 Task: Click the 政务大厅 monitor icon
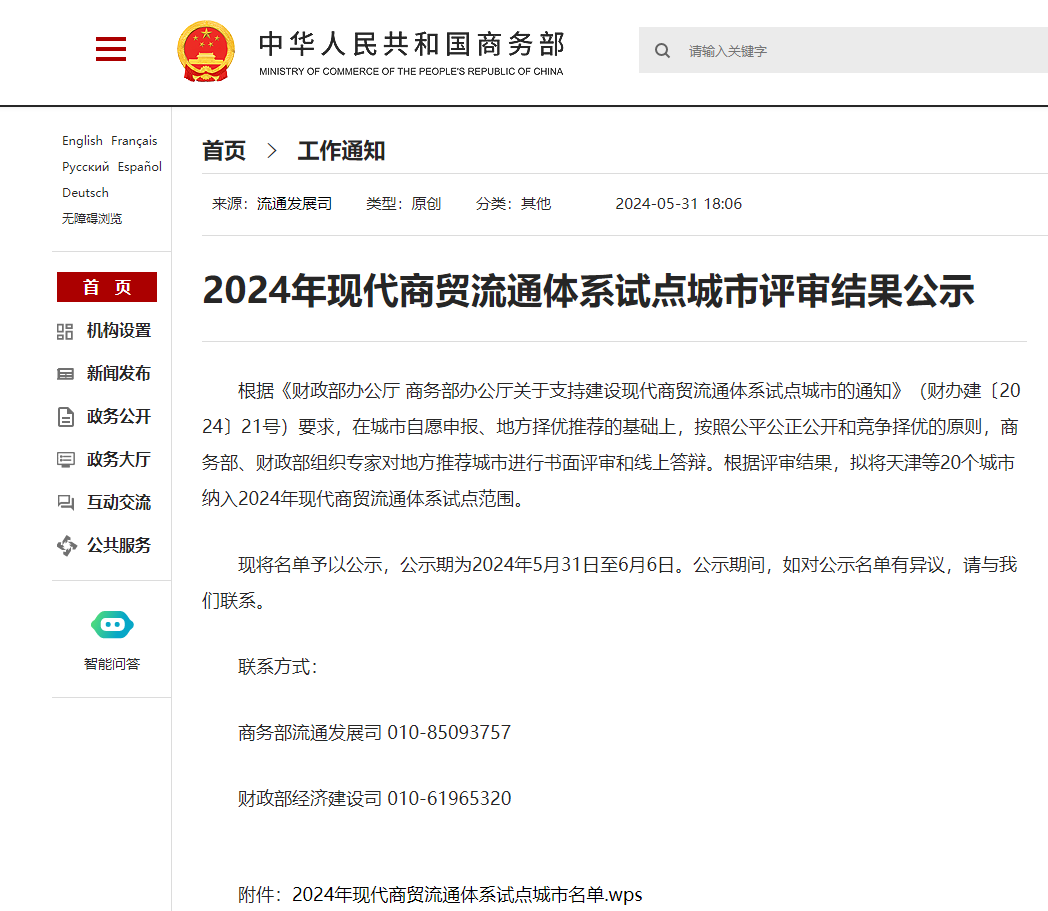pos(66,460)
